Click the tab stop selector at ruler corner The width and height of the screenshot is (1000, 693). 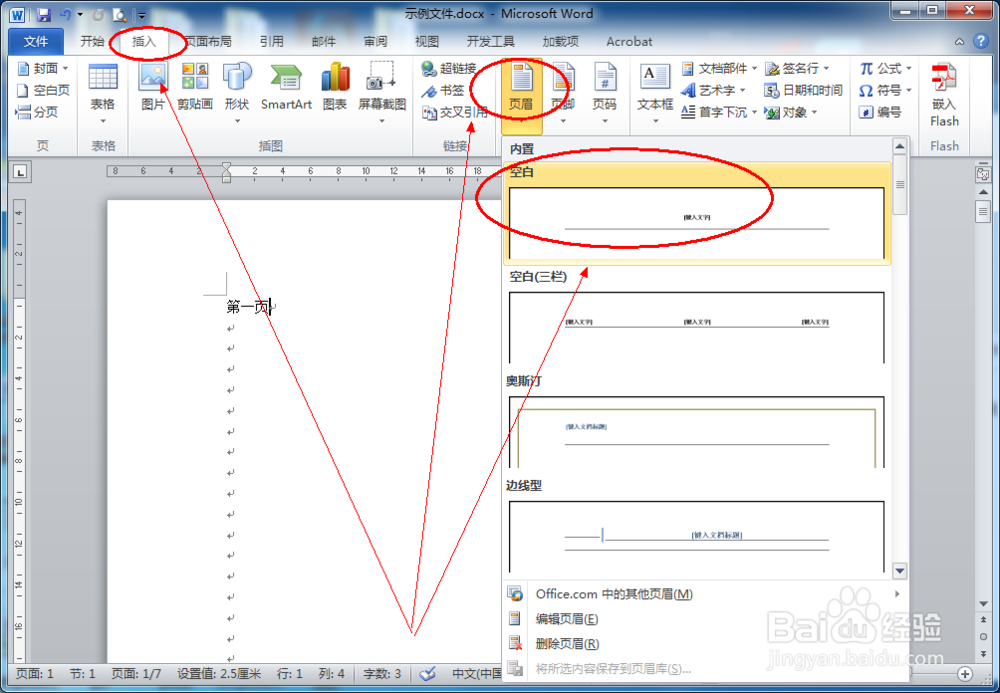point(20,171)
